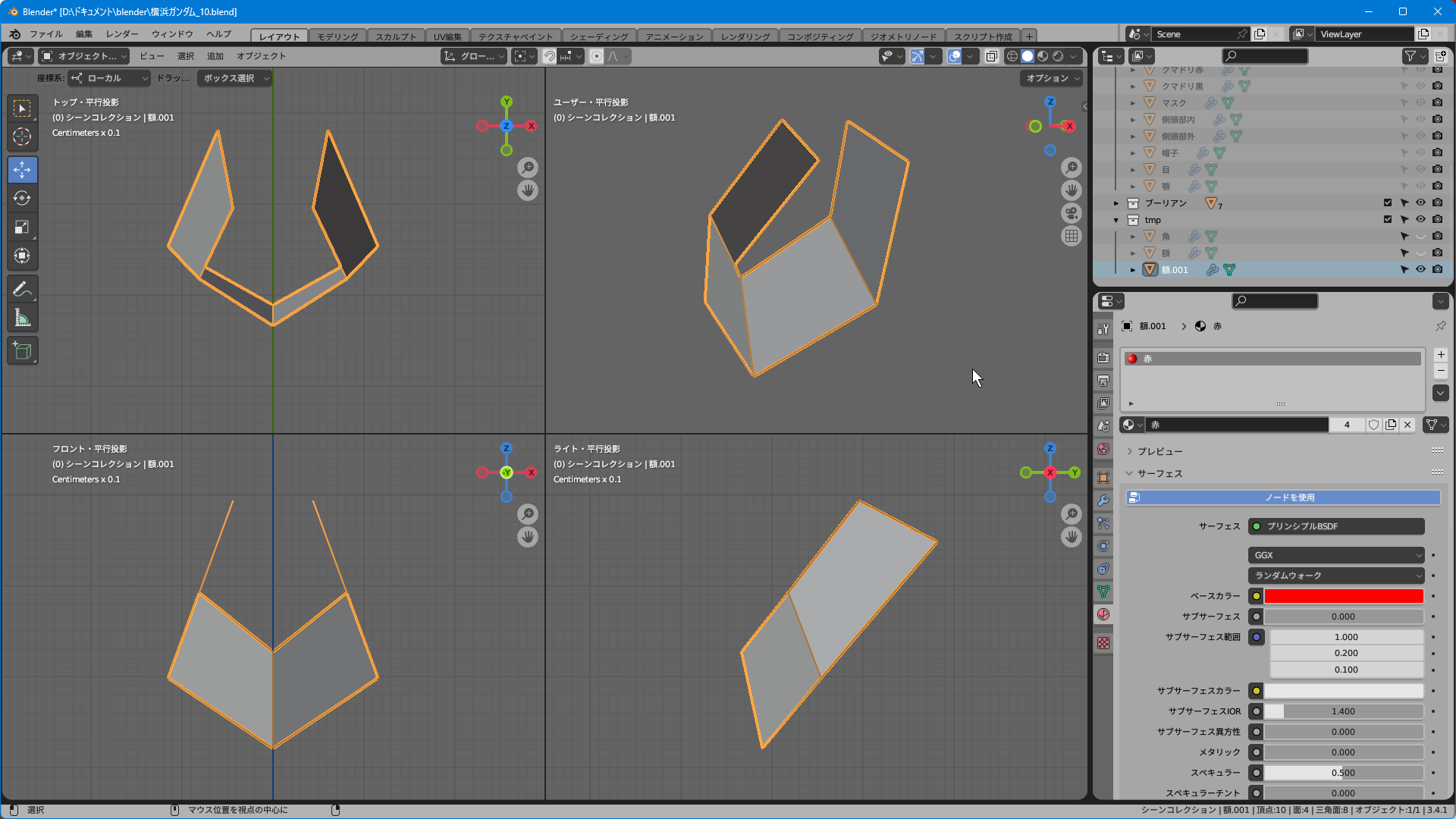Click the ノードを使用 button
The image size is (1456, 819).
point(1283,497)
